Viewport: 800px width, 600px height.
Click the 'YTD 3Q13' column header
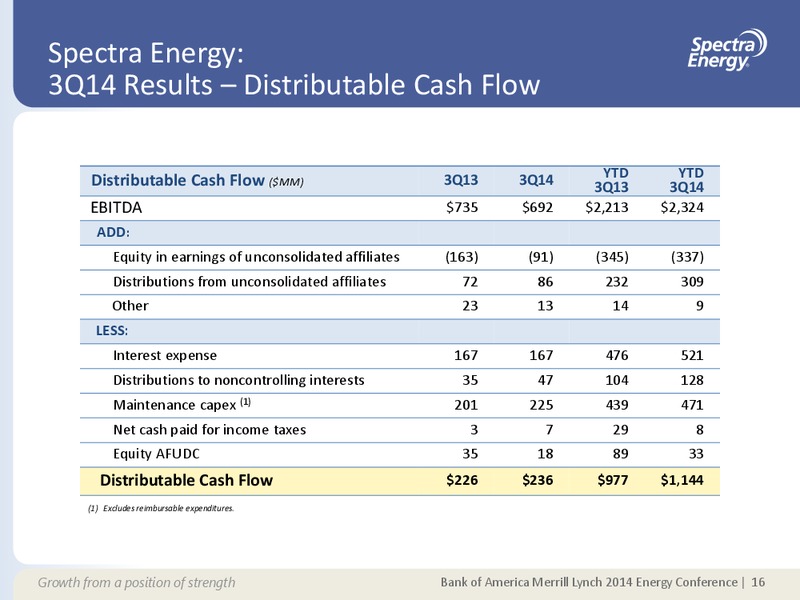611,180
